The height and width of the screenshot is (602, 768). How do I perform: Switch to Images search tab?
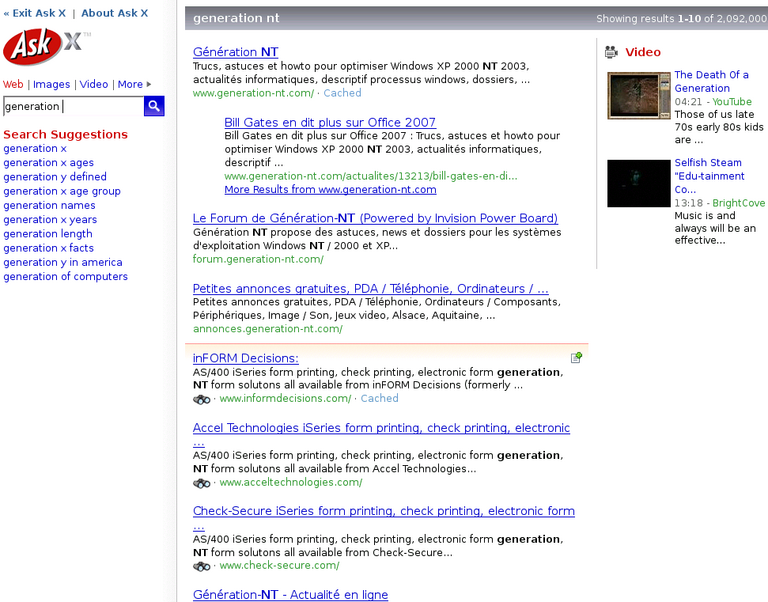coord(51,84)
